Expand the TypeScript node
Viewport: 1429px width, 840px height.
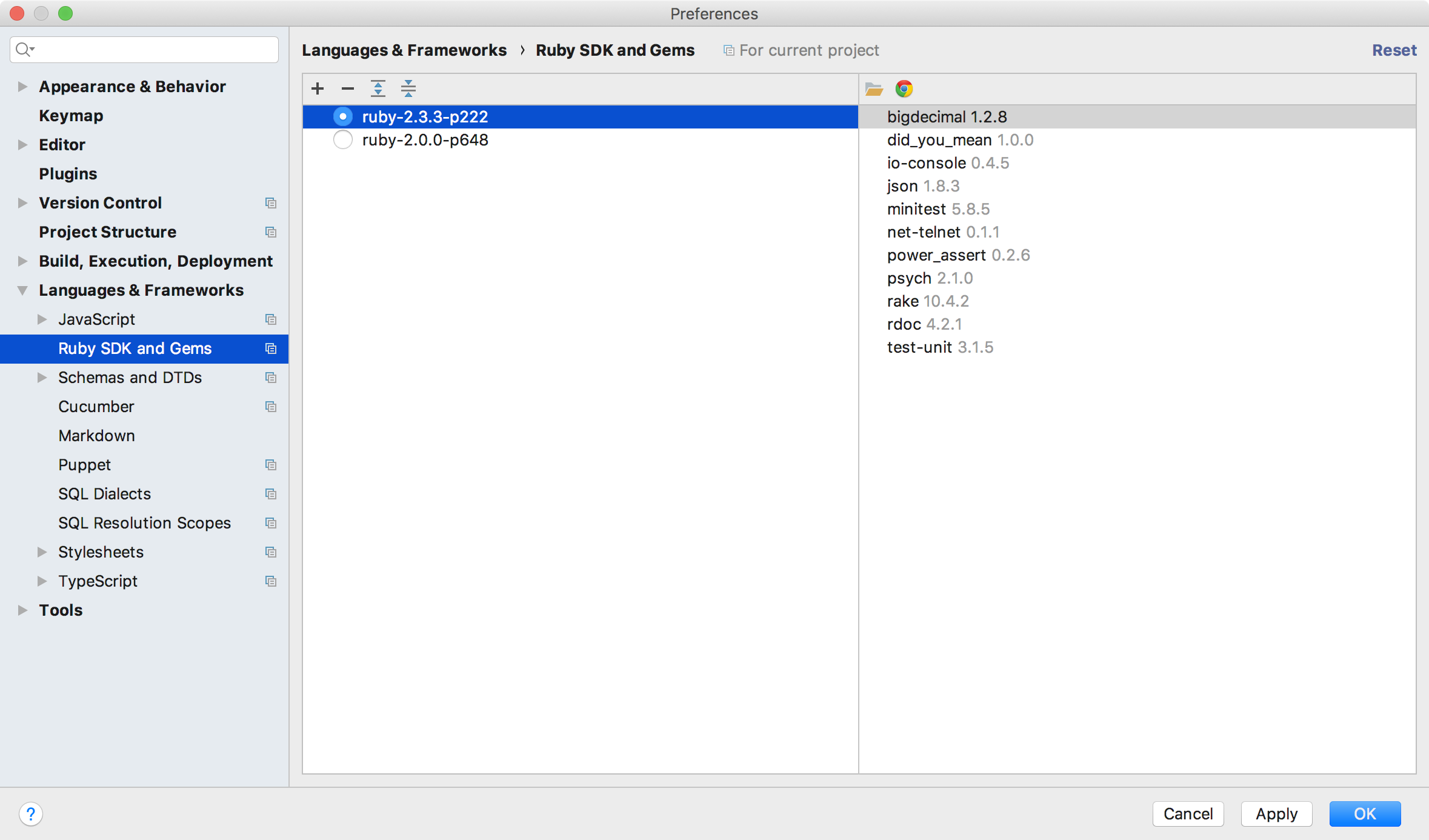[42, 581]
